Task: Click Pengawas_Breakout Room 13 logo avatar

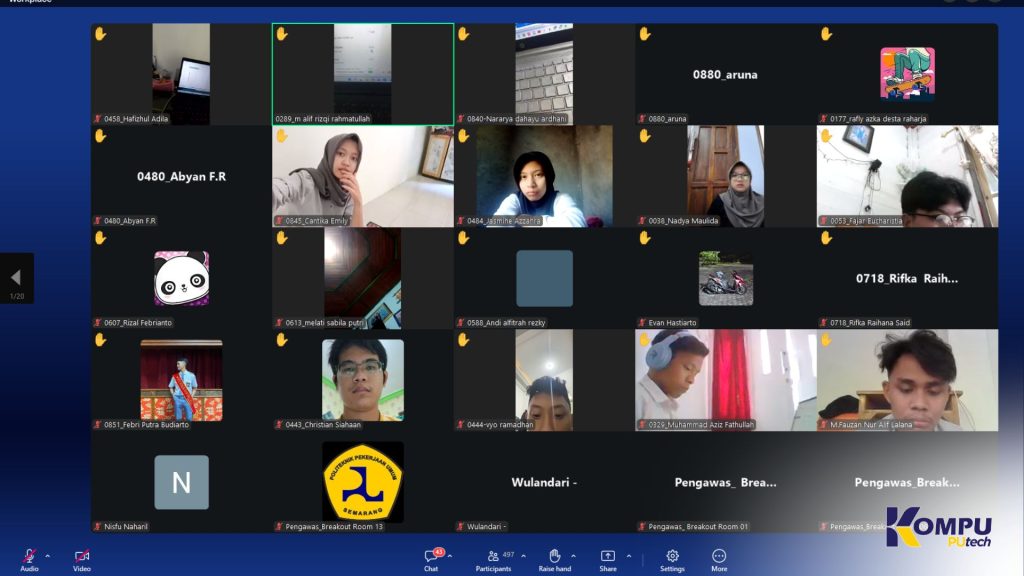Action: pos(363,482)
